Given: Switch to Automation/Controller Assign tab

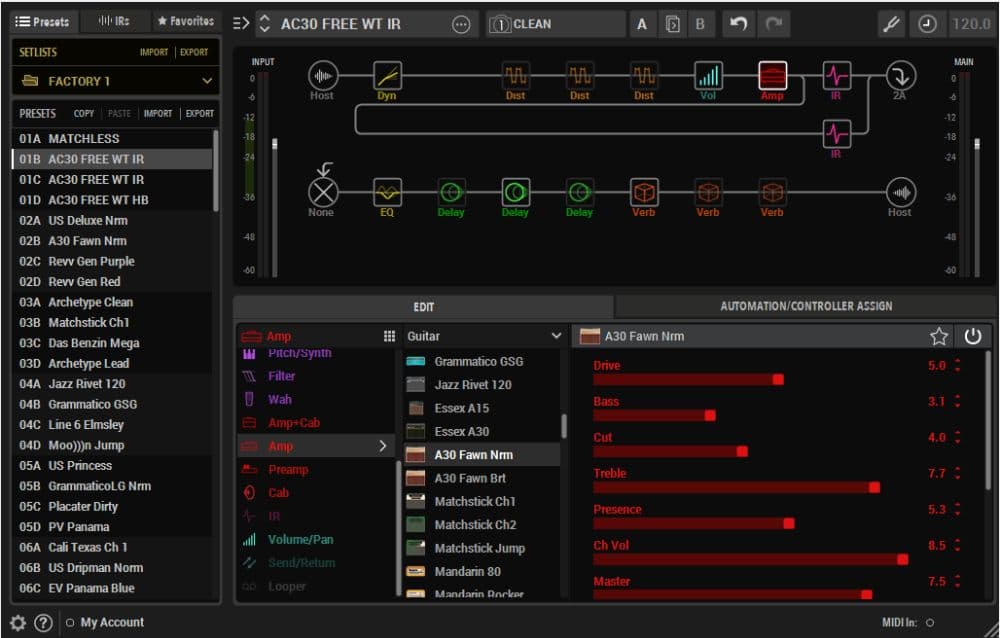Looking at the screenshot, I should point(806,306).
